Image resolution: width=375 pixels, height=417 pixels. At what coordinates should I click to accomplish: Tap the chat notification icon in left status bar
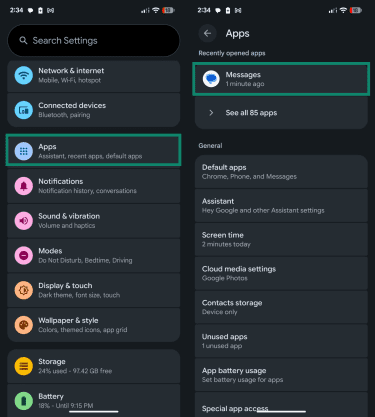point(30,10)
